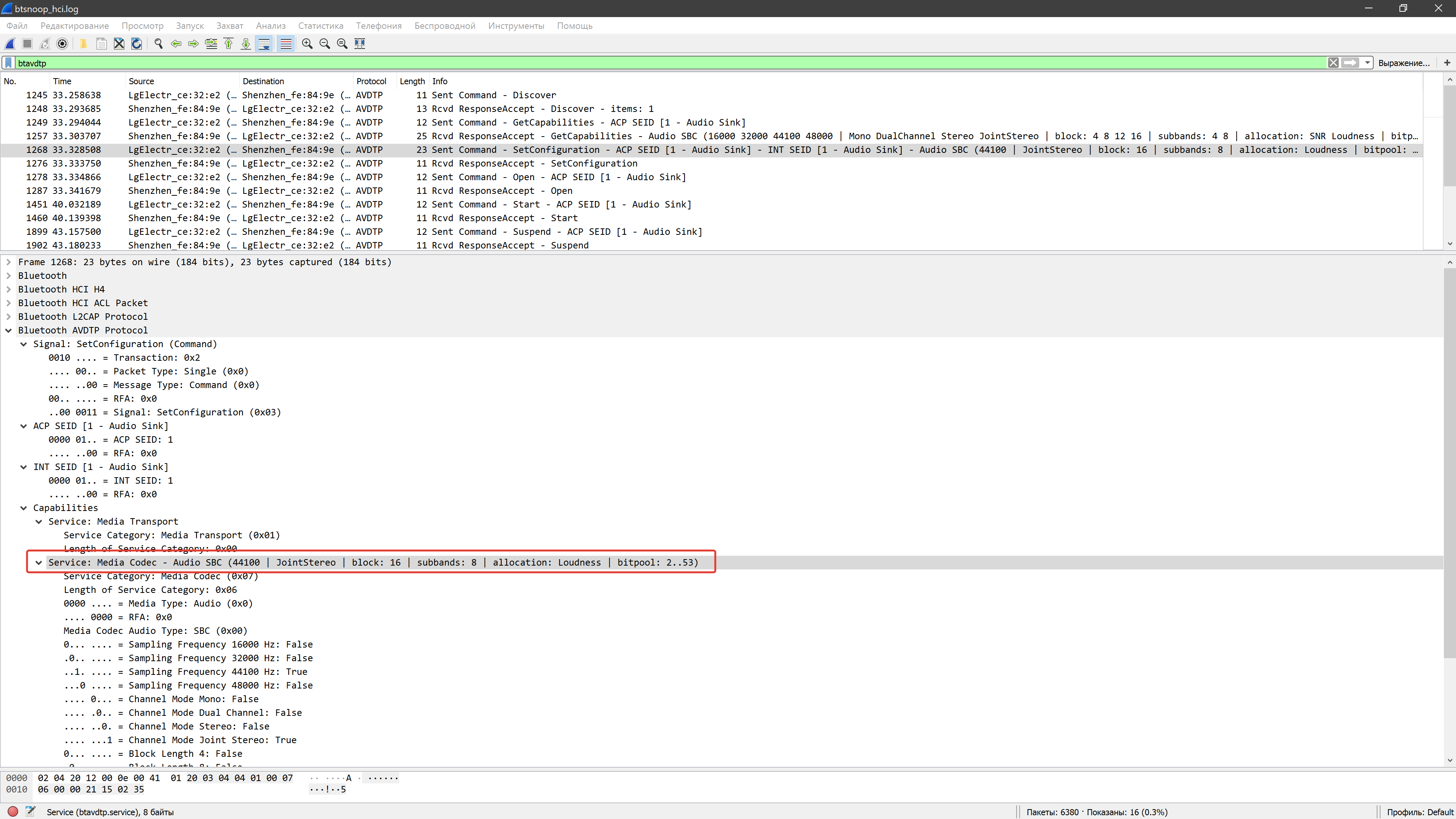The image size is (1456, 819).
Task: Open capture options gear icon
Action: tap(63, 44)
